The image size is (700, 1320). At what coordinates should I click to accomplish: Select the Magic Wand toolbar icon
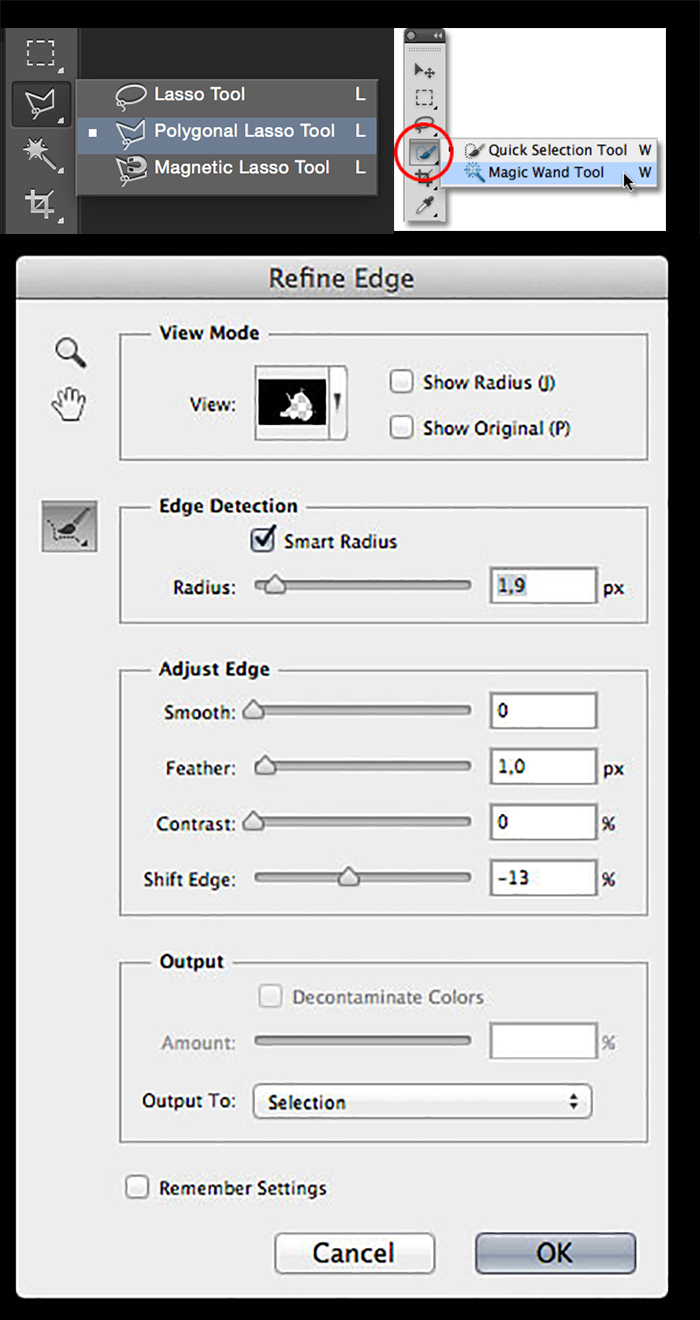coord(40,153)
